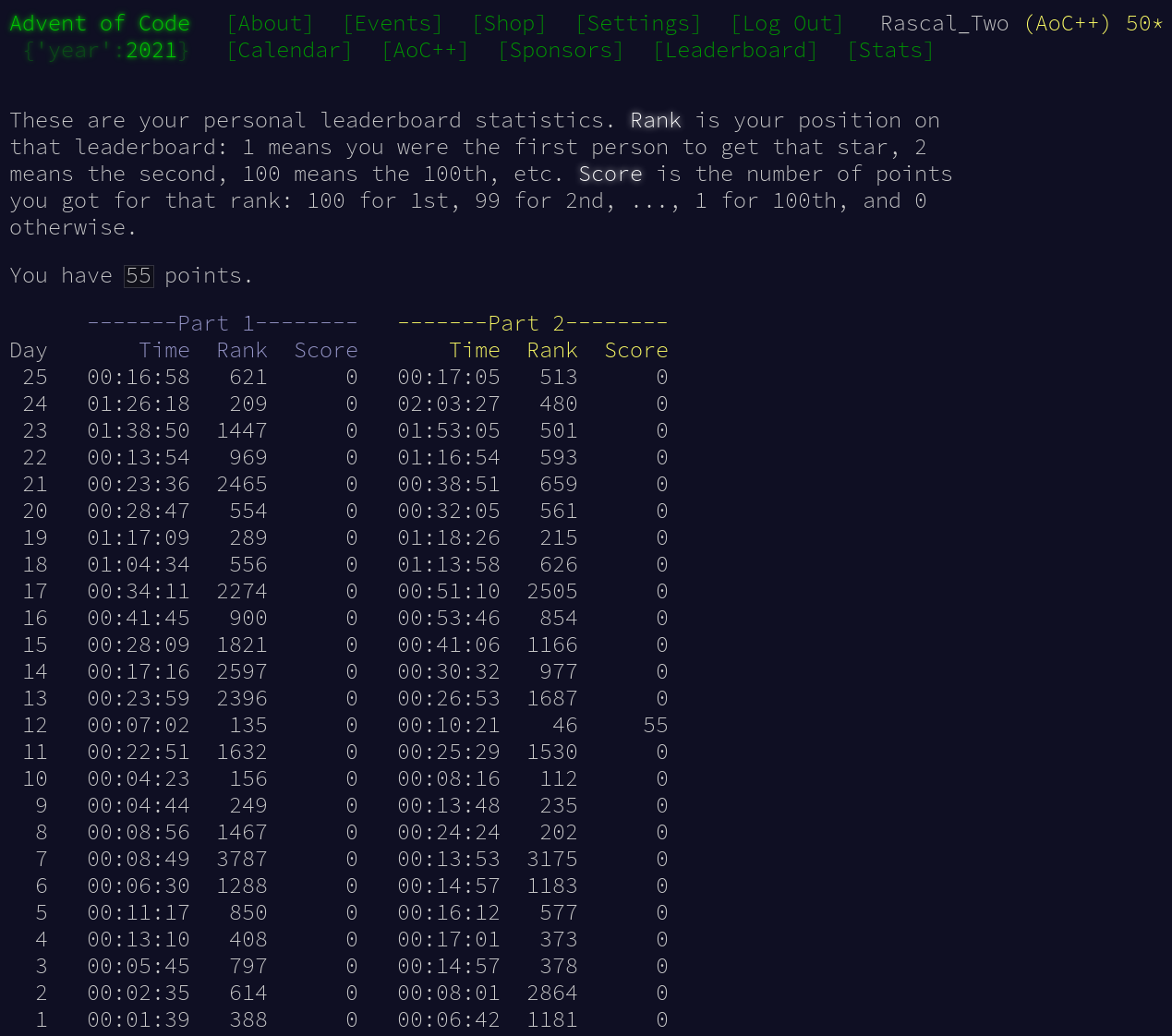This screenshot has width=1172, height=1036.
Task: Click Day 2 Part 2 rank 2864
Action: [x=552, y=993]
